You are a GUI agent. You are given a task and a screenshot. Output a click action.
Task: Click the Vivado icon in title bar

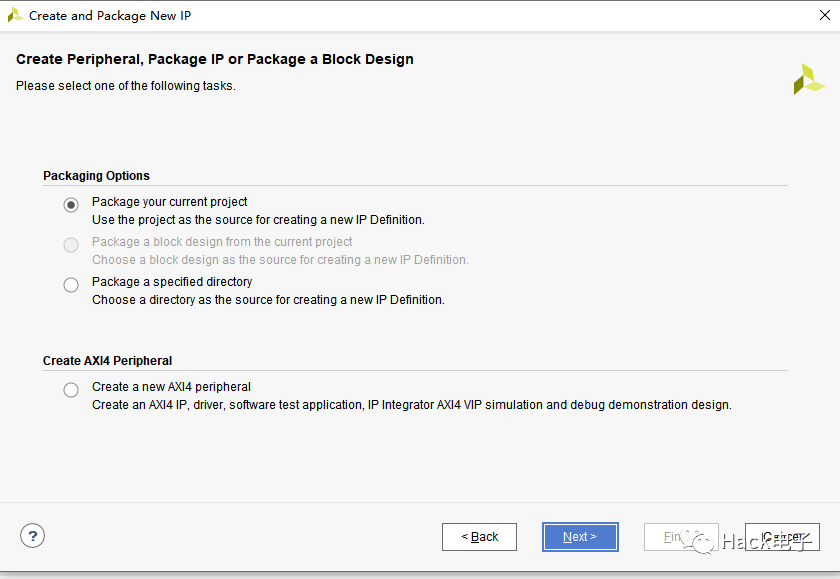[x=15, y=15]
